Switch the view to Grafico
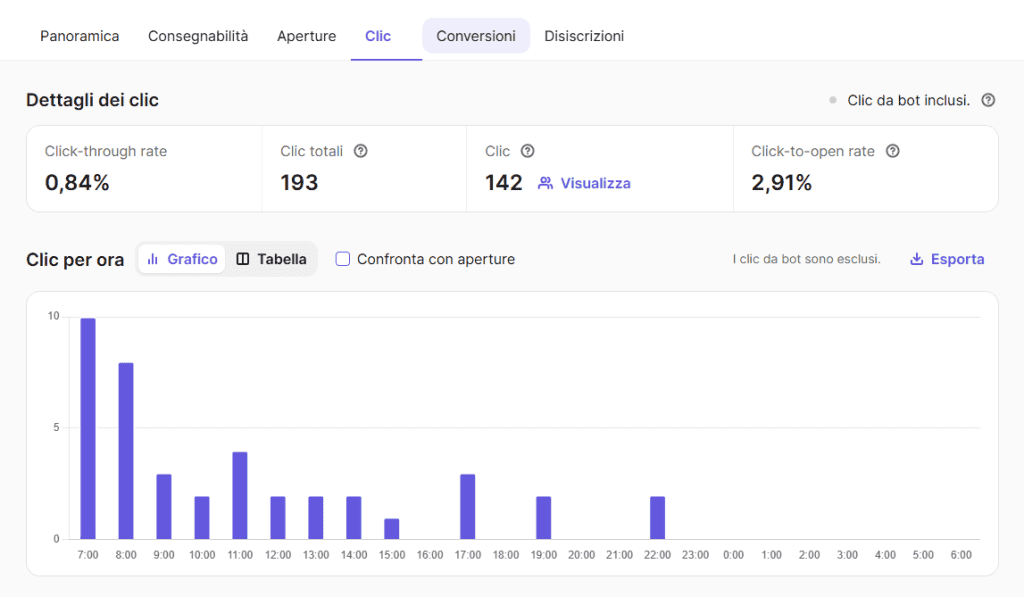 pyautogui.click(x=182, y=259)
